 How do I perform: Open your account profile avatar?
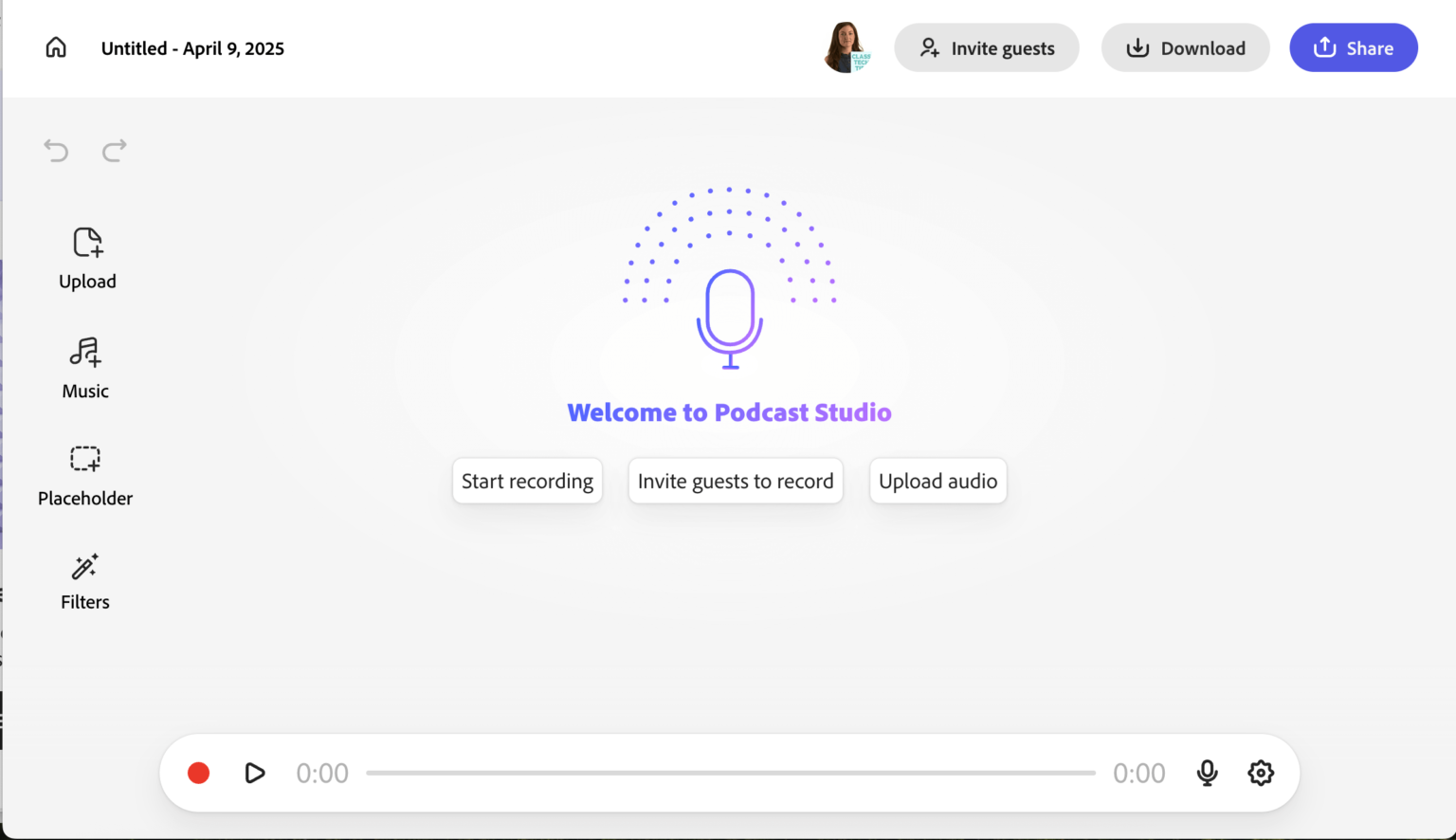tap(848, 47)
